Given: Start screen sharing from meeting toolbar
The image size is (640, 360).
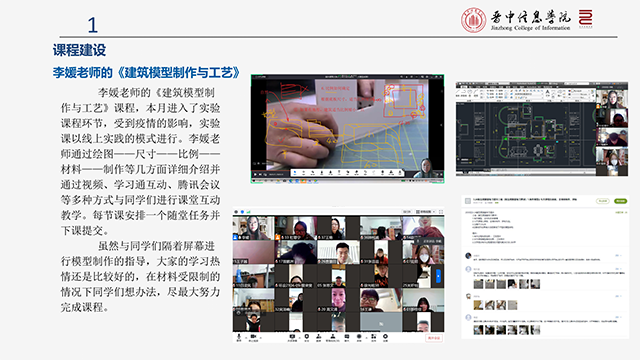Looking at the screenshot, I should (x=292, y=337).
